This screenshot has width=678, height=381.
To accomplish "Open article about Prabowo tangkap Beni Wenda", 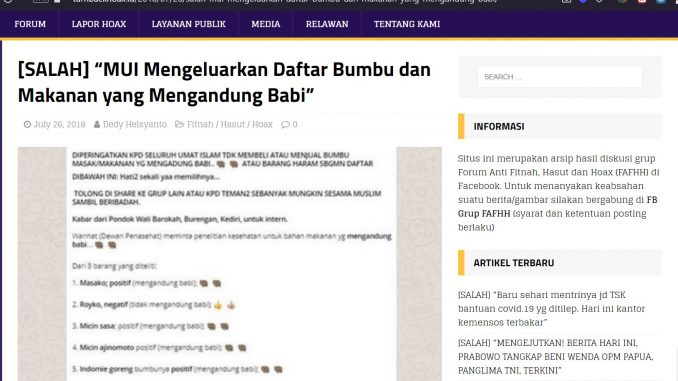I will (x=556, y=357).
